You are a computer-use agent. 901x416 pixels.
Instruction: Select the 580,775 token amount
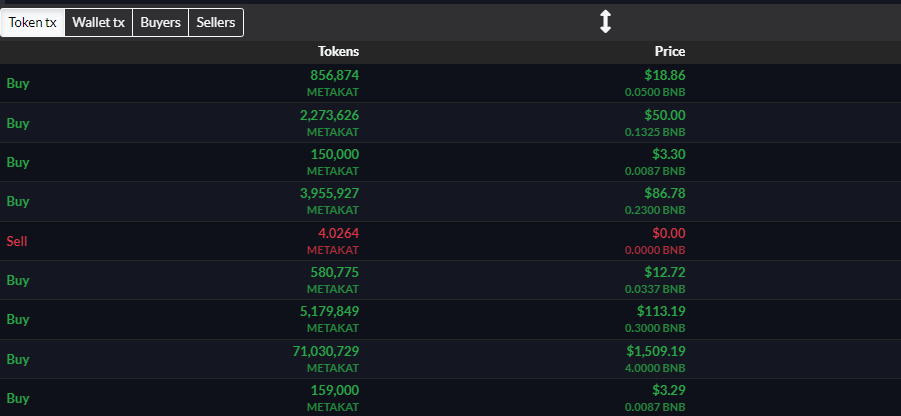pos(334,272)
